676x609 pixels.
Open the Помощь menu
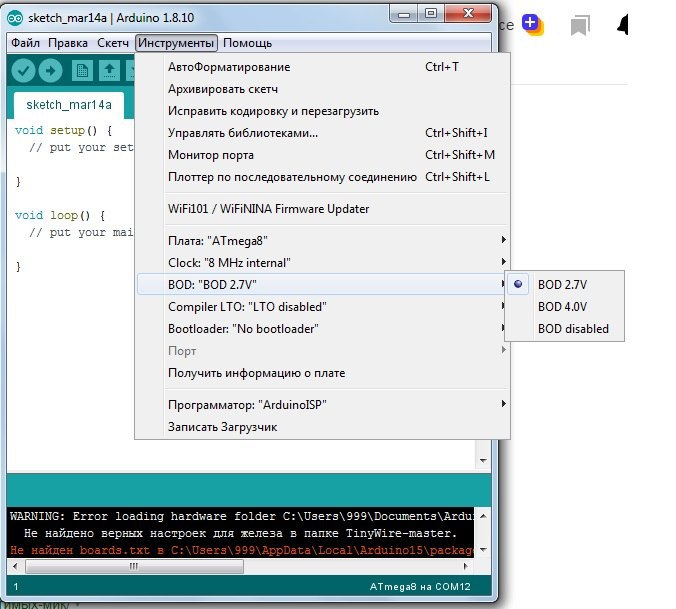[x=247, y=43]
